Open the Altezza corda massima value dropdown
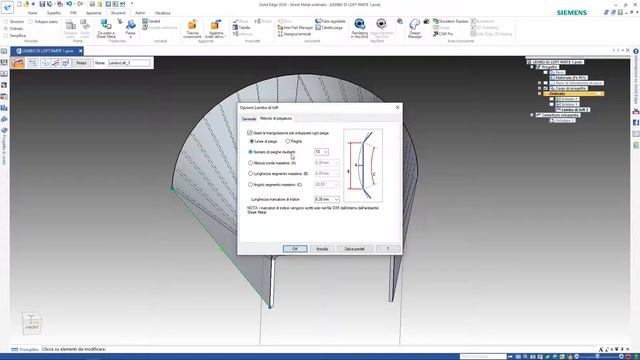Image resolution: width=640 pixels, height=360 pixels. click(336, 163)
